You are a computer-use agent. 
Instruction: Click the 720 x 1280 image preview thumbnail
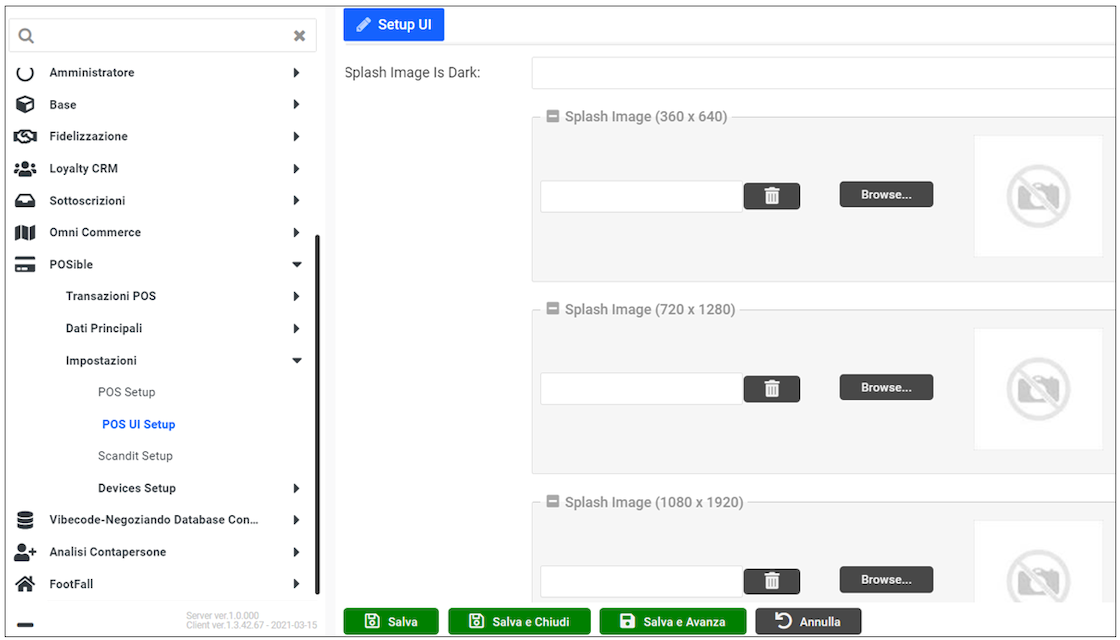(x=1038, y=389)
